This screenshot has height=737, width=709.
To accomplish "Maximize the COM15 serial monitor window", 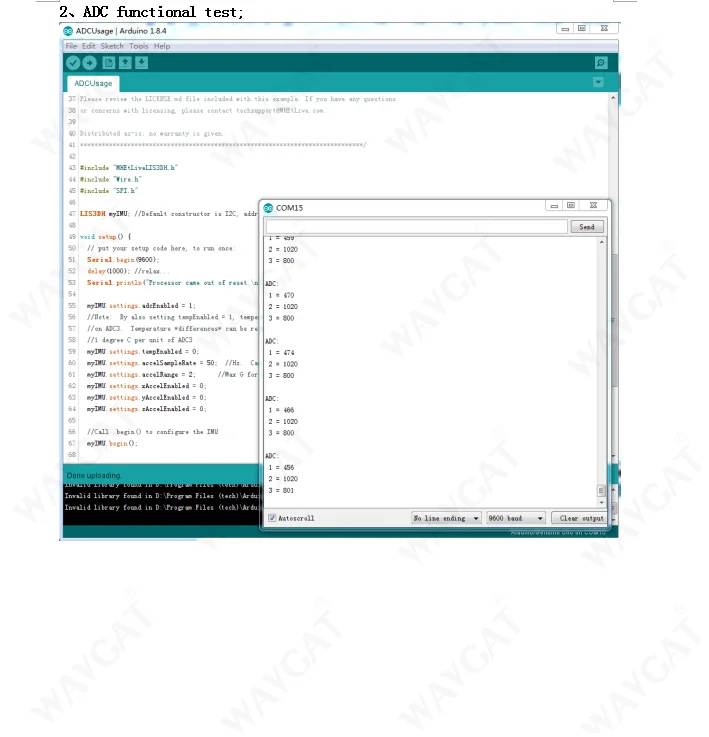I will 571,205.
